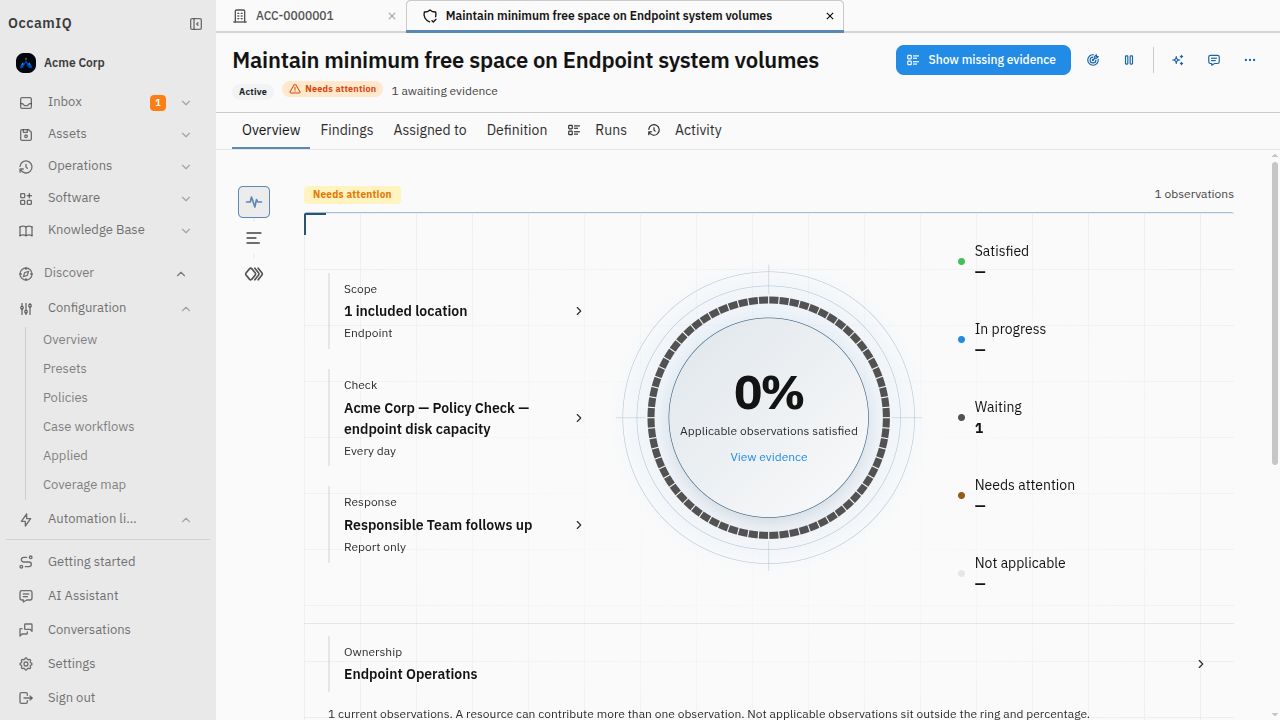The image size is (1280, 720).
Task: Switch to the list lines view icon
Action: click(254, 238)
